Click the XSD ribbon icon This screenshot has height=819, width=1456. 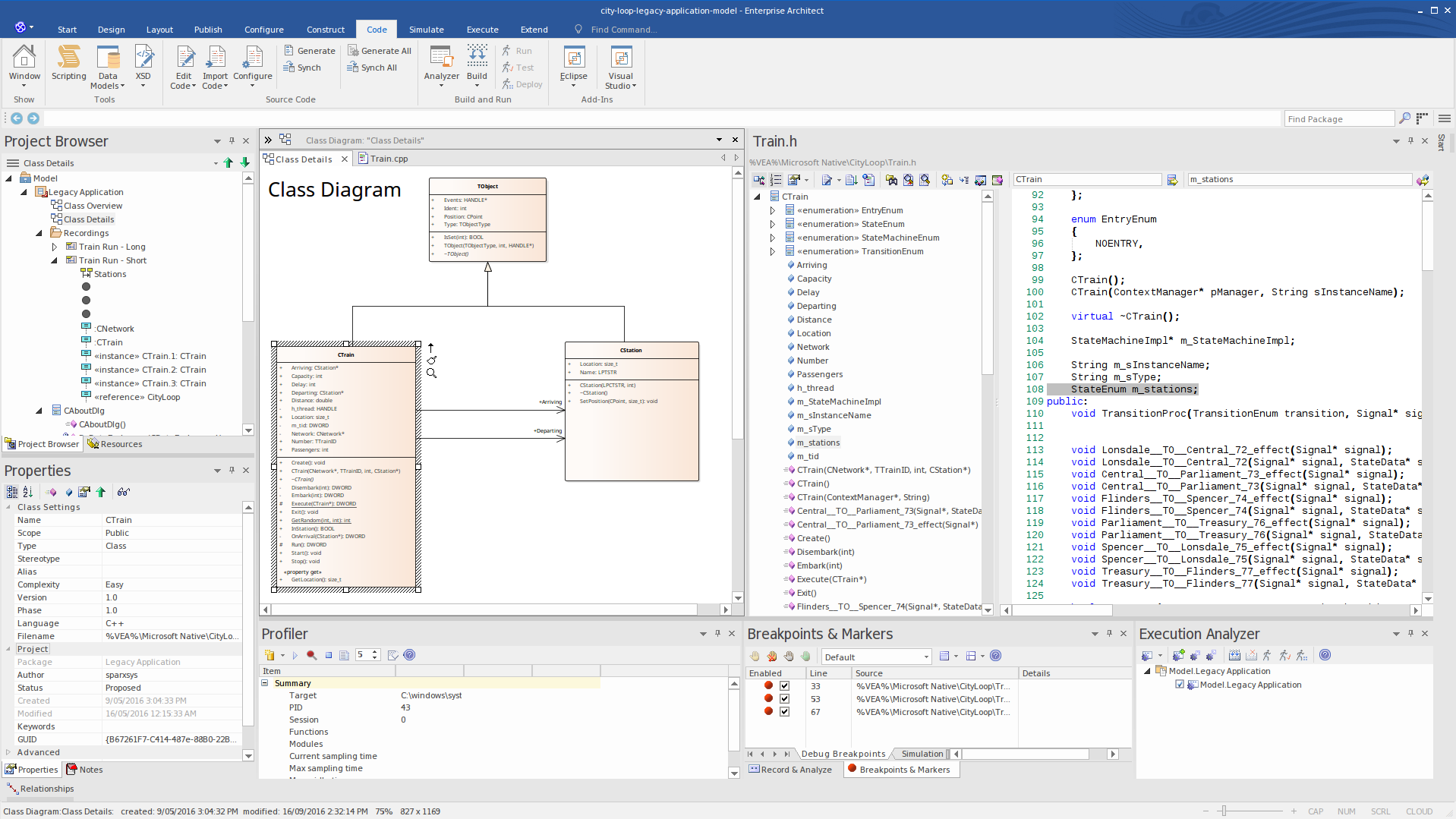tap(143, 62)
